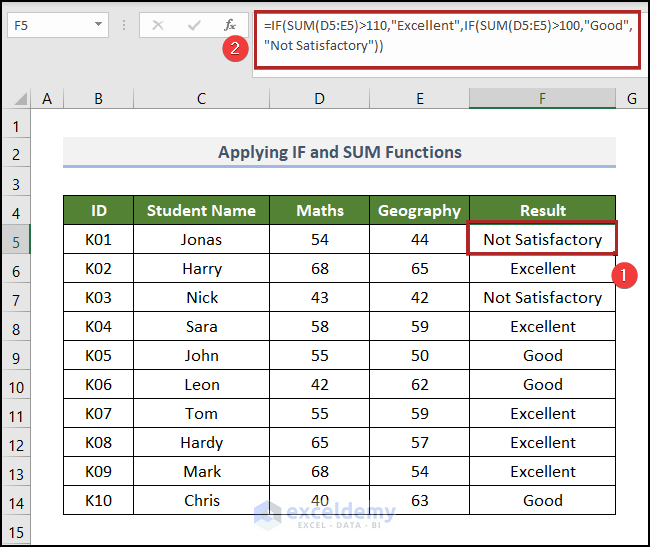This screenshot has width=650, height=547.
Task: Click the 'Maths' header cell
Action: pyautogui.click(x=319, y=211)
